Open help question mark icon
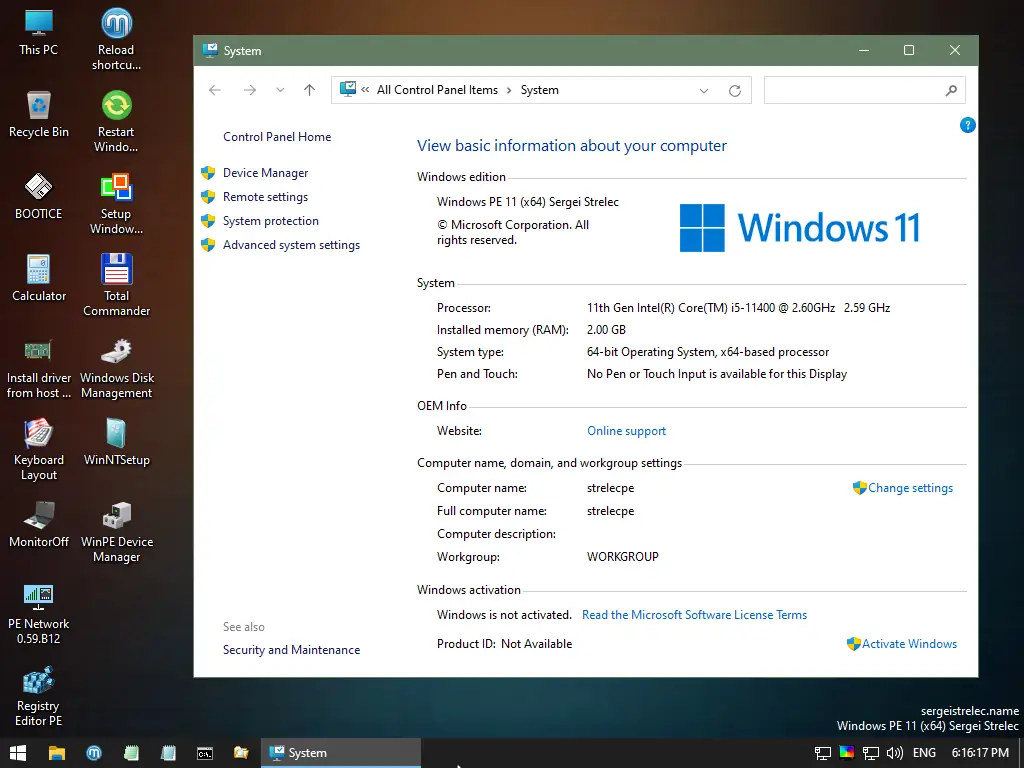Image resolution: width=1024 pixels, height=768 pixels. [967, 125]
